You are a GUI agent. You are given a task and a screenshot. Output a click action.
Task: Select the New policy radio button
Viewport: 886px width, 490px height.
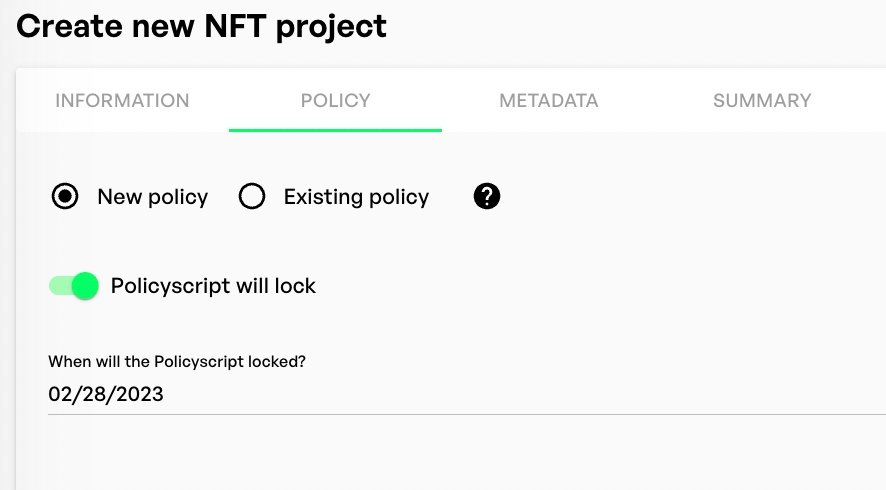[65, 197]
